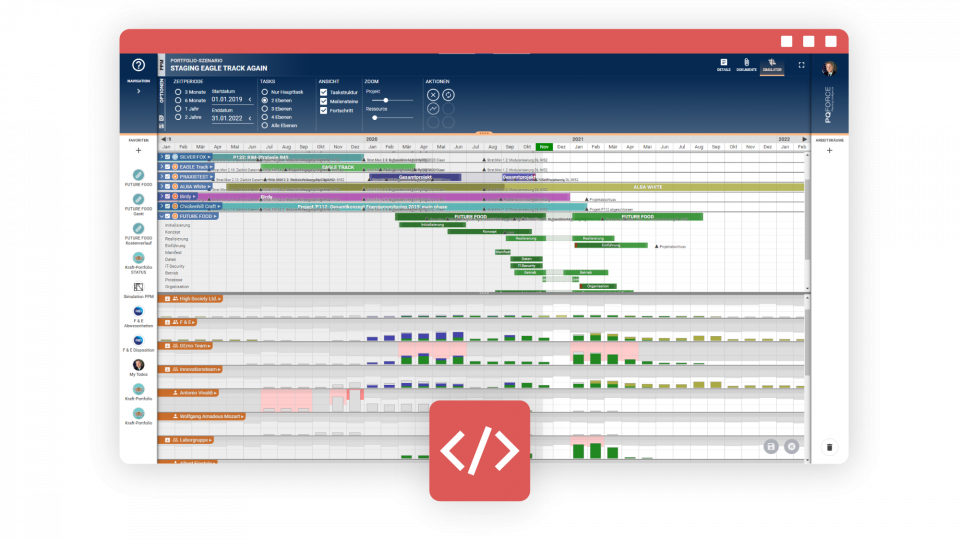Click the line-chart action icon under Aktionen

point(433,109)
